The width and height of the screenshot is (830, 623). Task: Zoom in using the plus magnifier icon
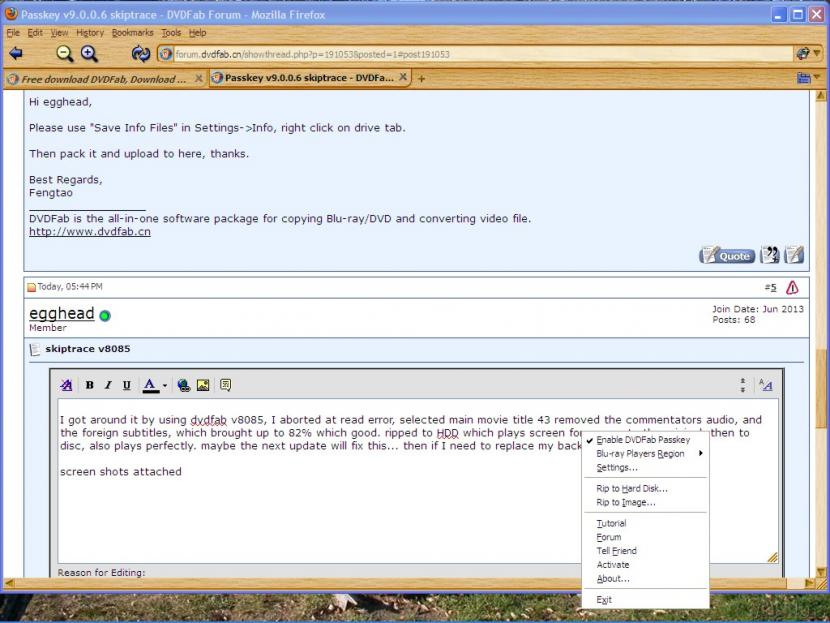(89, 53)
